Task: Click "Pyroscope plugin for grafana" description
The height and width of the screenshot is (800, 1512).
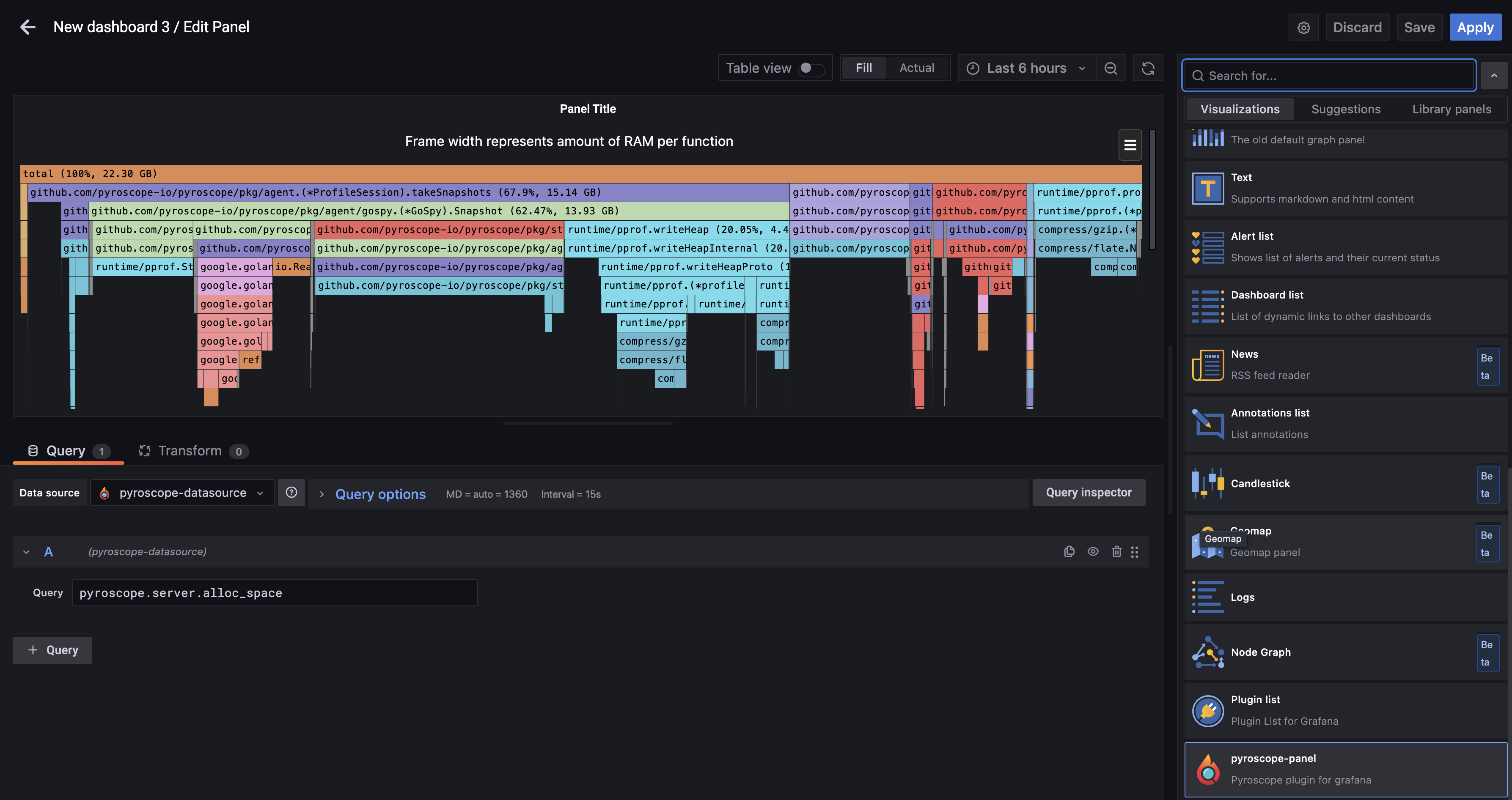Action: tap(1301, 780)
